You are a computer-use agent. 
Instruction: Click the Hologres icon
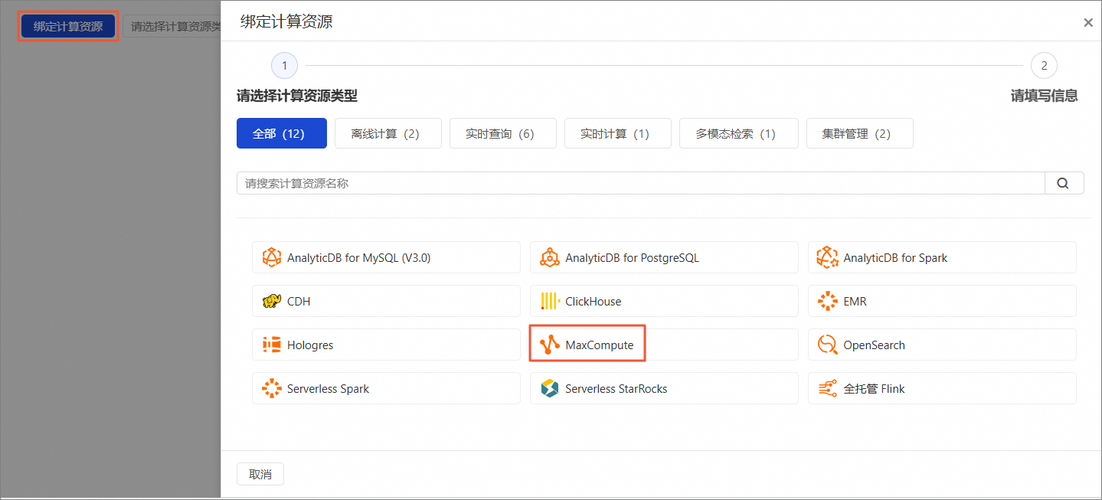click(x=272, y=345)
